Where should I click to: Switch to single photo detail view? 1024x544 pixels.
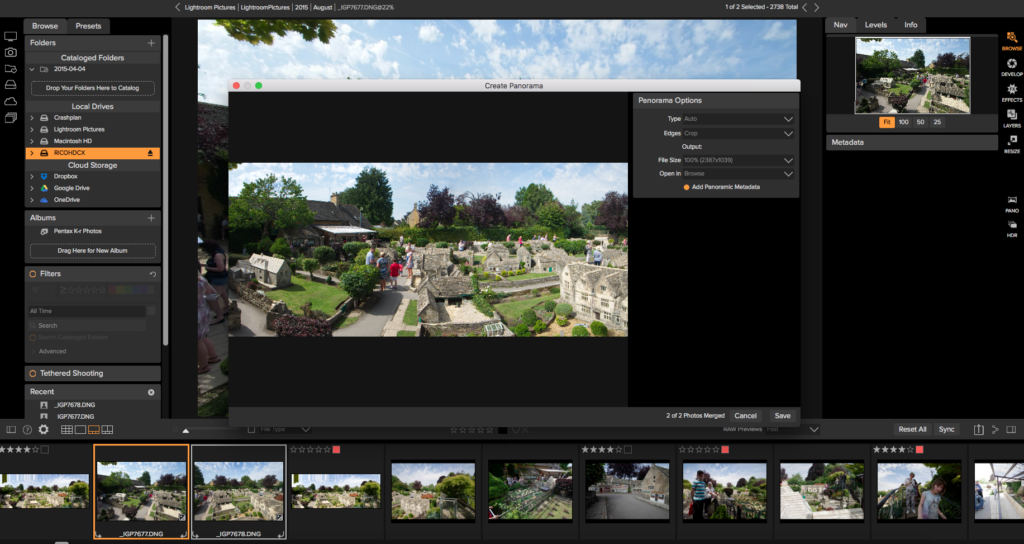point(80,430)
